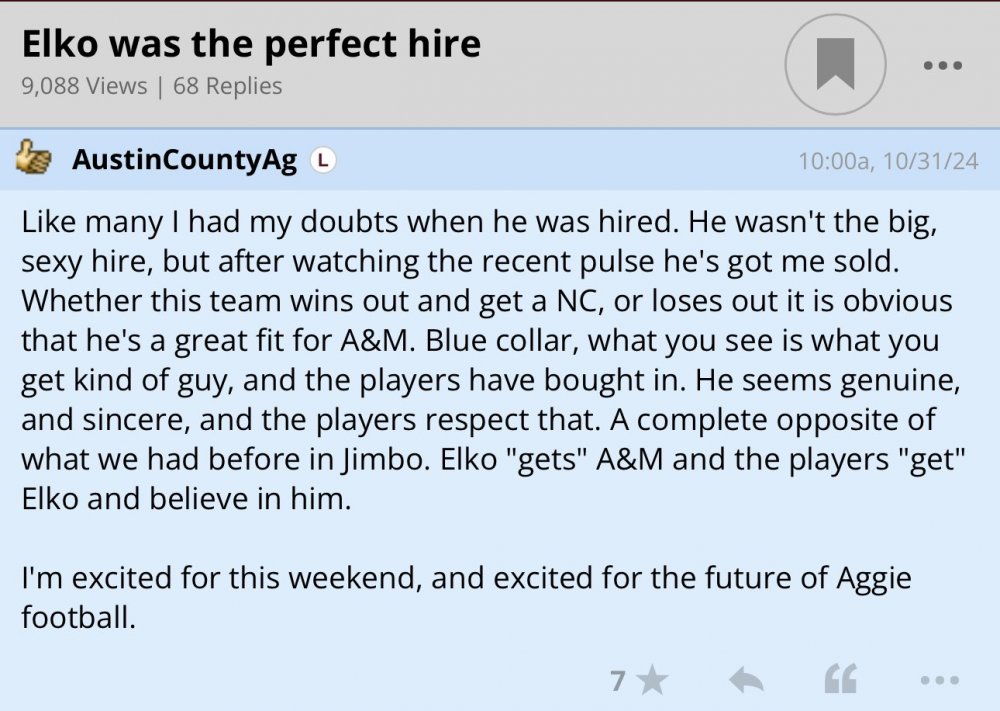Click the "68 Replies" count
The image size is (1000, 711).
pyautogui.click(x=228, y=86)
